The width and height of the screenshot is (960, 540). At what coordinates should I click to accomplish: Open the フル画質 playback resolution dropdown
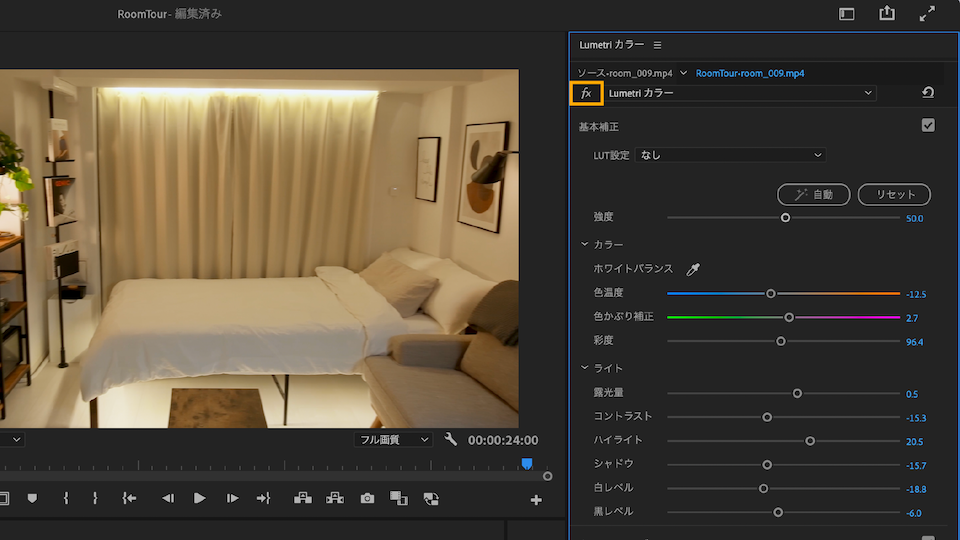[x=393, y=440]
